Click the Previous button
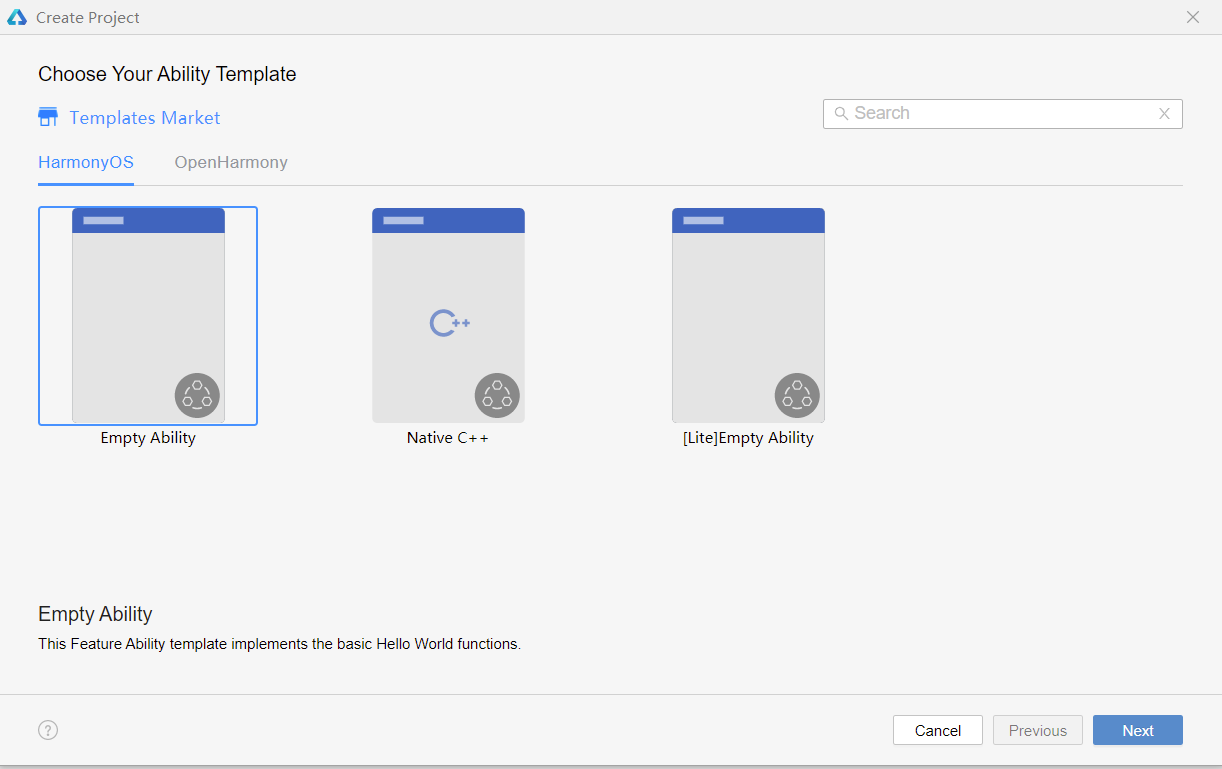This screenshot has height=769, width=1222. (1038, 730)
